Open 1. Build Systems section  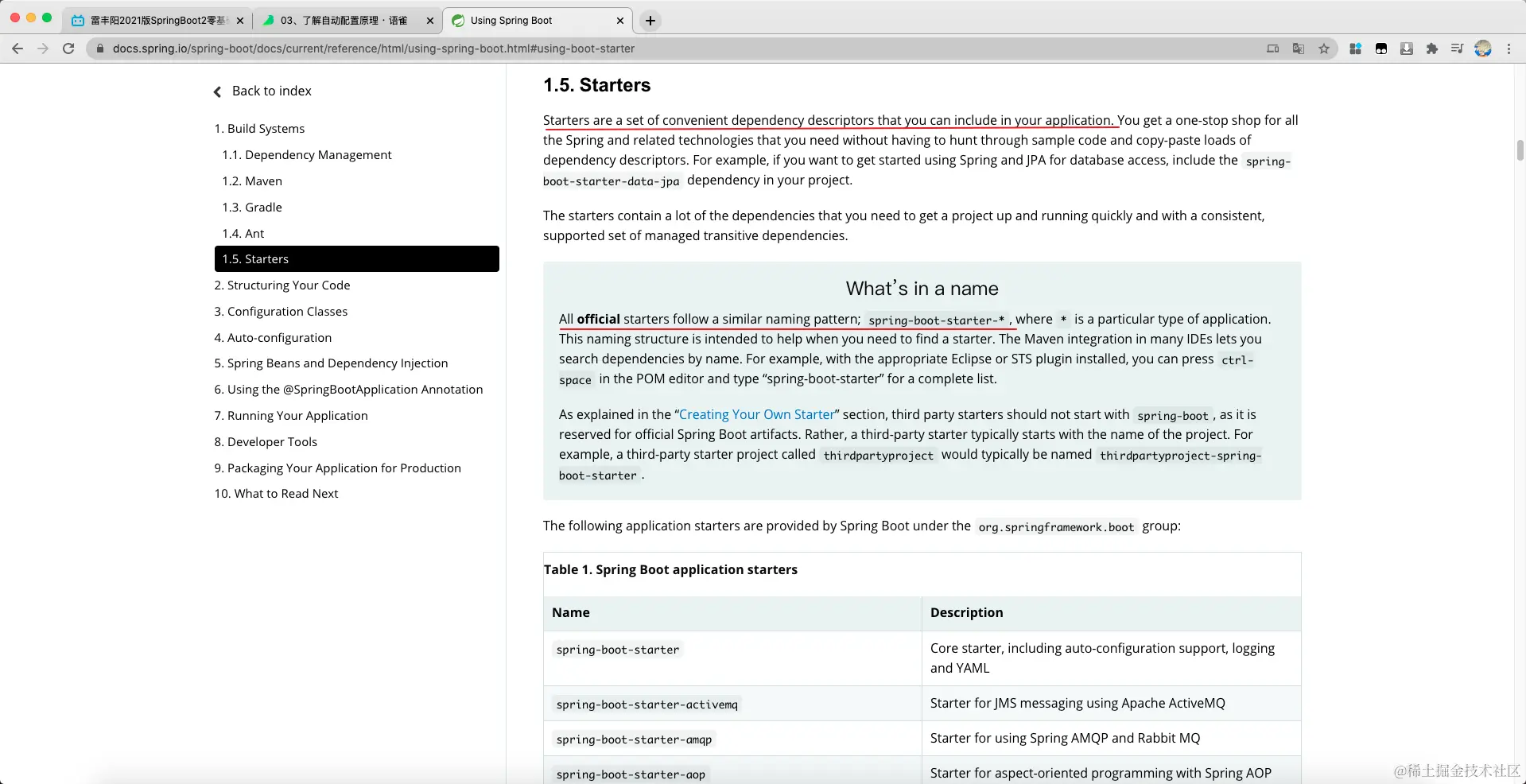[x=259, y=129]
